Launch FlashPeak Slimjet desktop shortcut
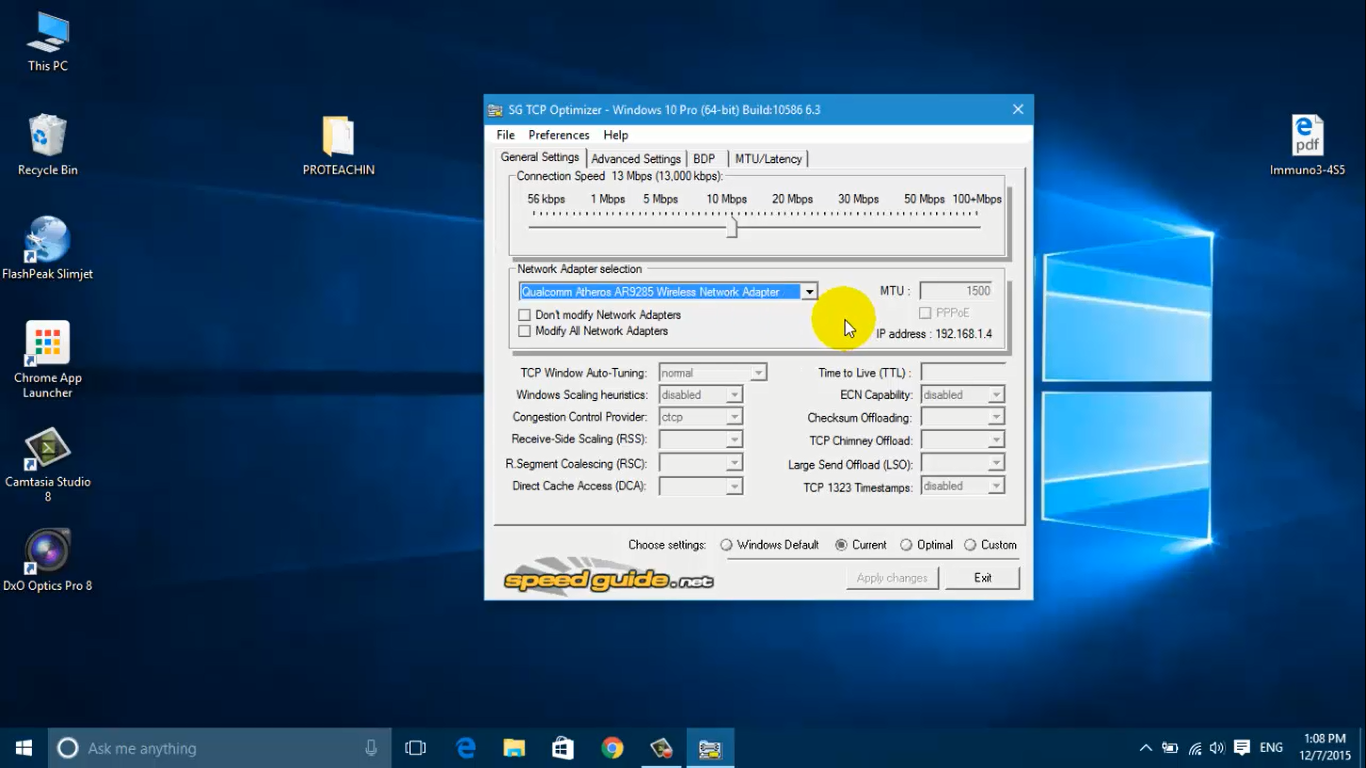This screenshot has height=768, width=1366. 48,249
